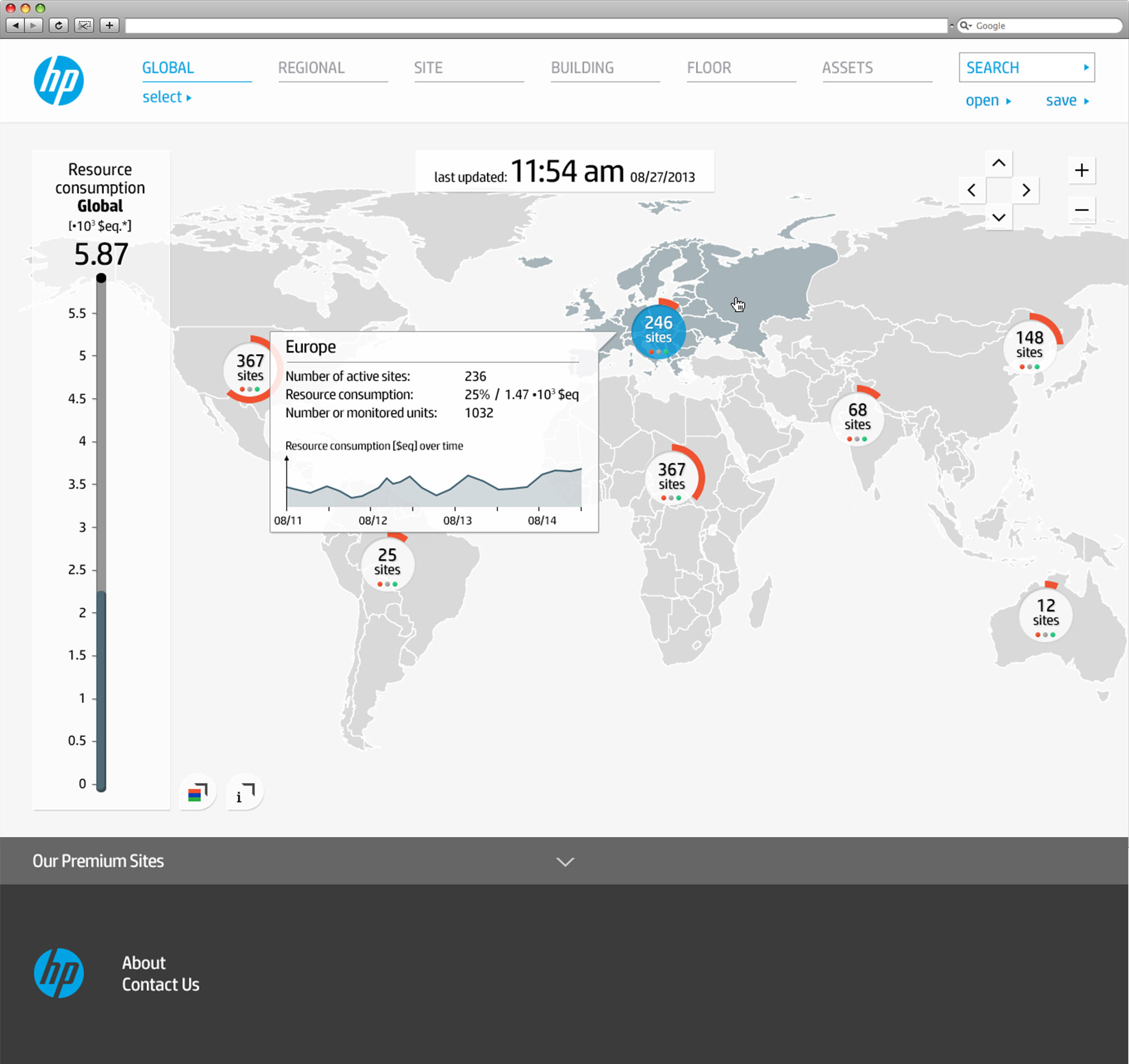Zoom out of the map
Screen dimensions: 1129x1064
(1082, 210)
